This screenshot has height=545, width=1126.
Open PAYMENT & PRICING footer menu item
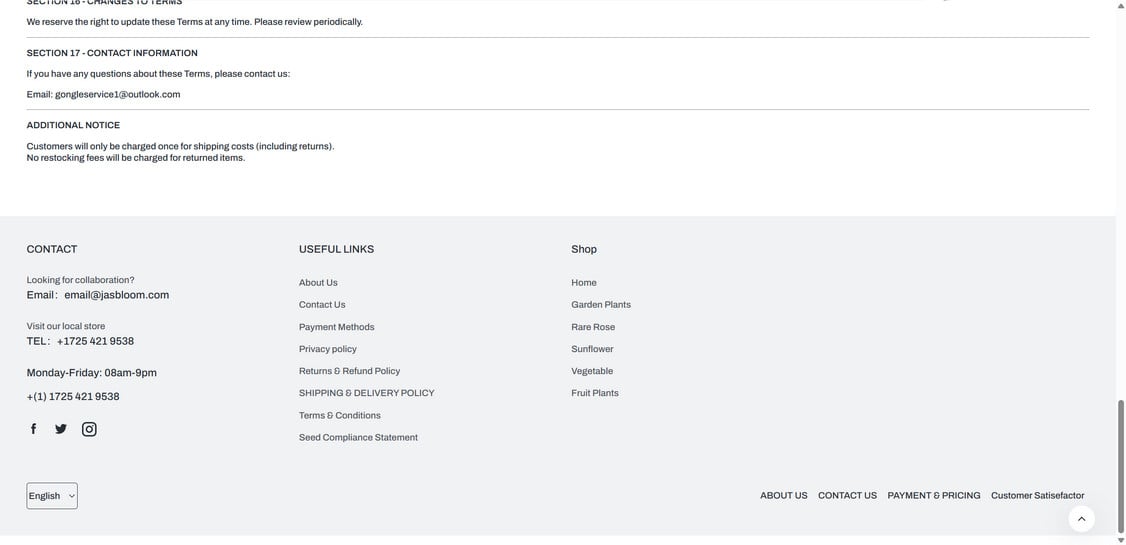[934, 495]
